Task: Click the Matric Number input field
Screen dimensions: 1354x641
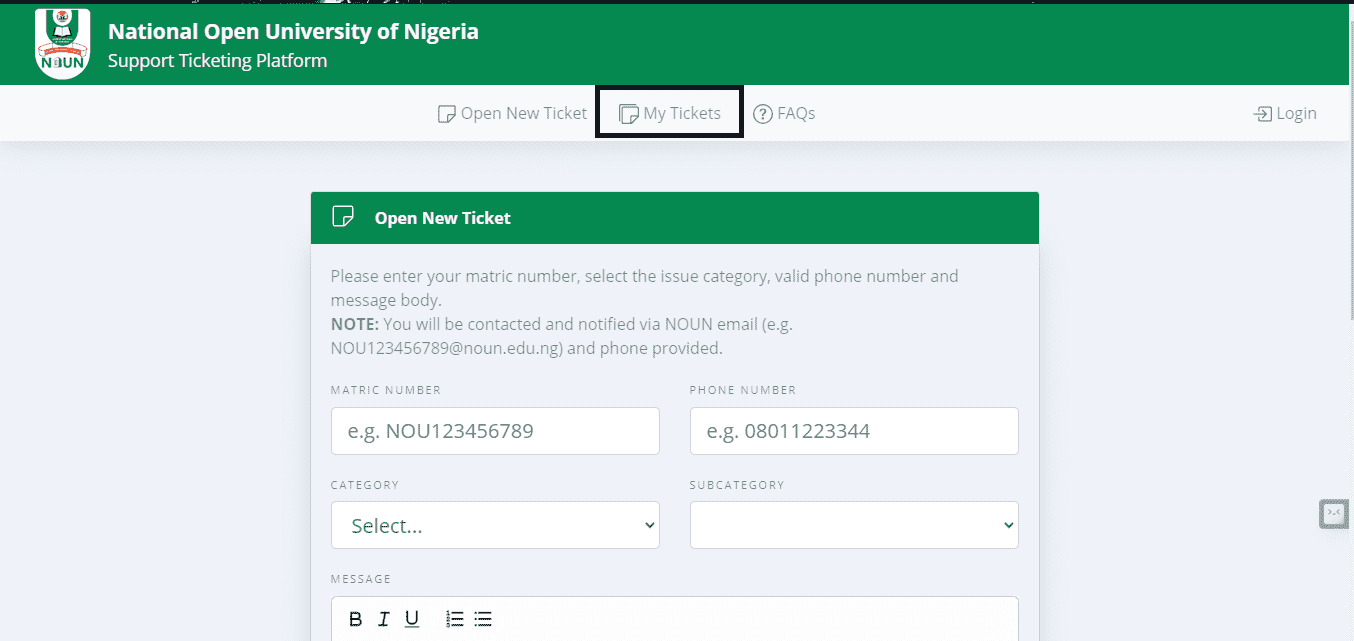Action: pyautogui.click(x=495, y=431)
